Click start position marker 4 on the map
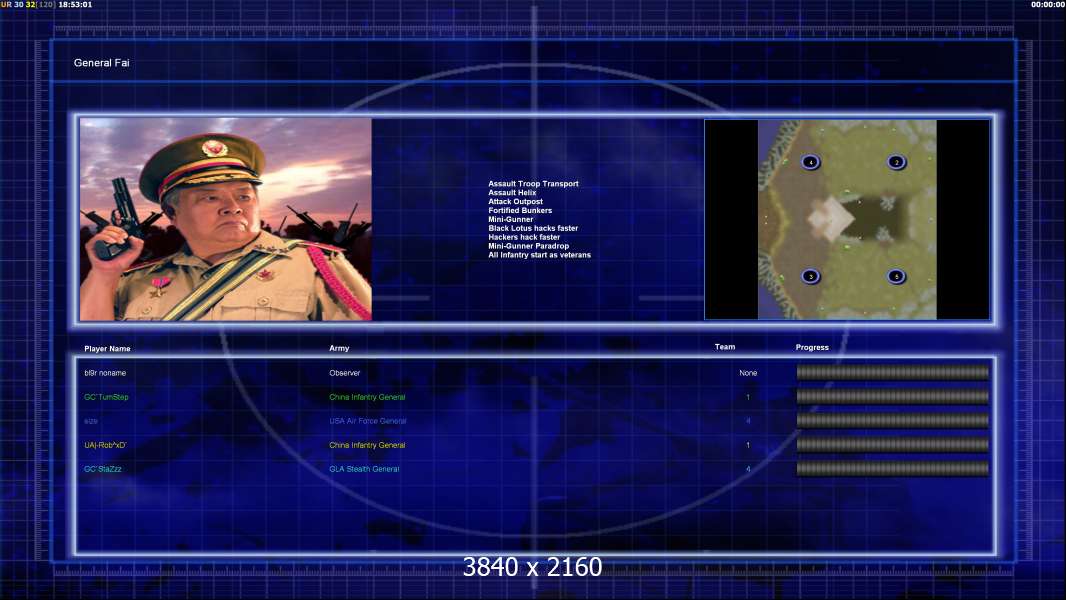Image resolution: width=1066 pixels, height=600 pixels. (x=810, y=162)
